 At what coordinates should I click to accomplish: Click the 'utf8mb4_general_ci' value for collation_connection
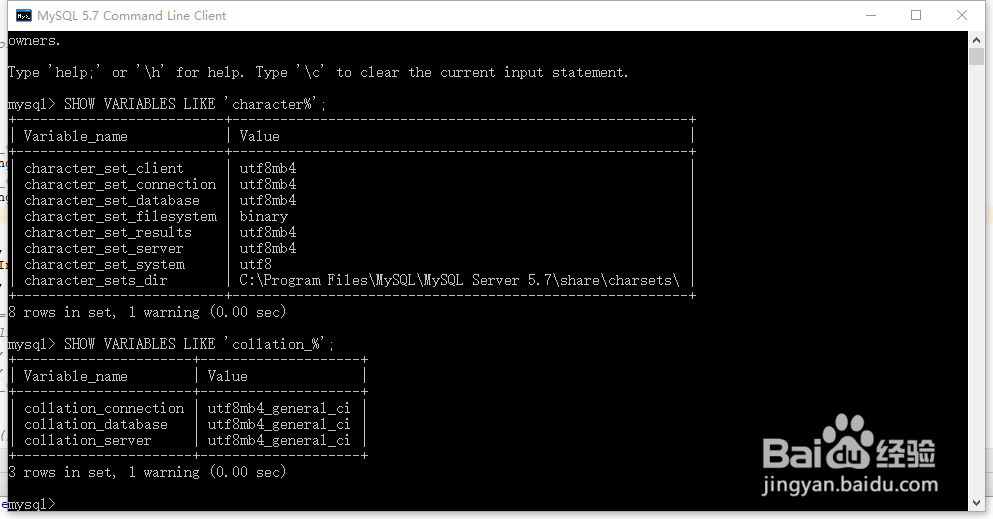tap(279, 408)
